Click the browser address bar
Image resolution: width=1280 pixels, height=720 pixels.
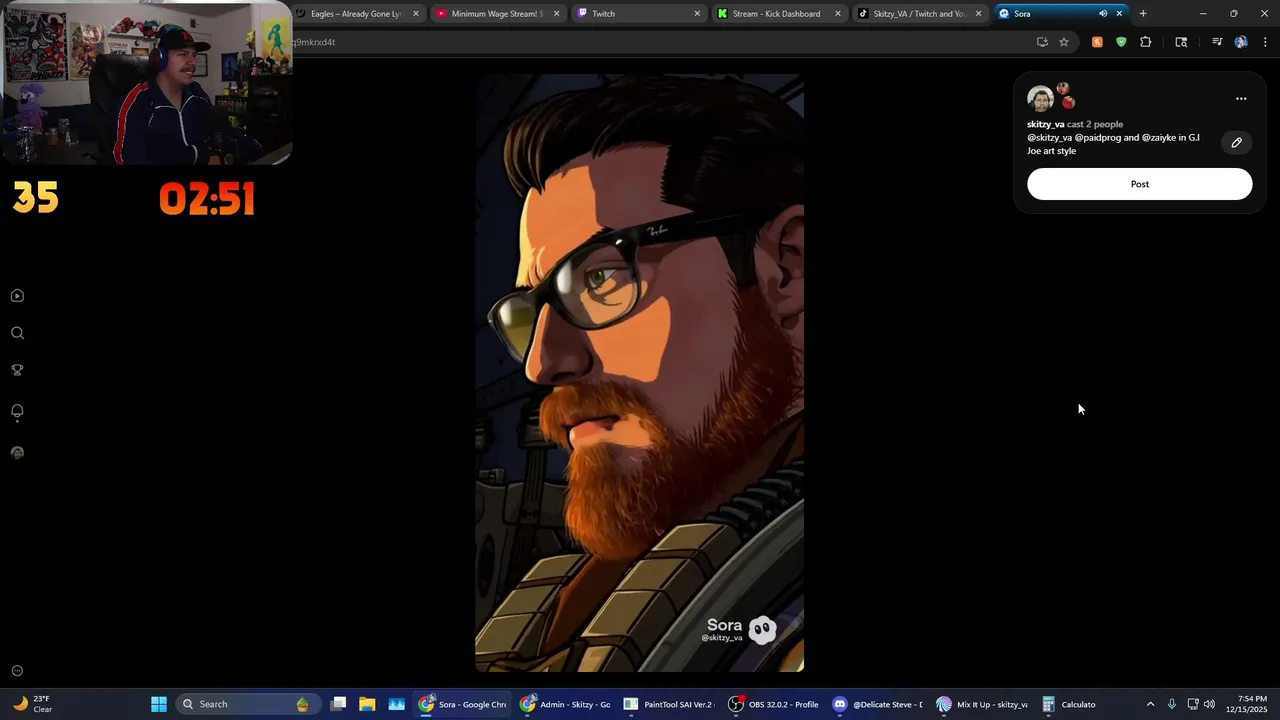[660, 42]
